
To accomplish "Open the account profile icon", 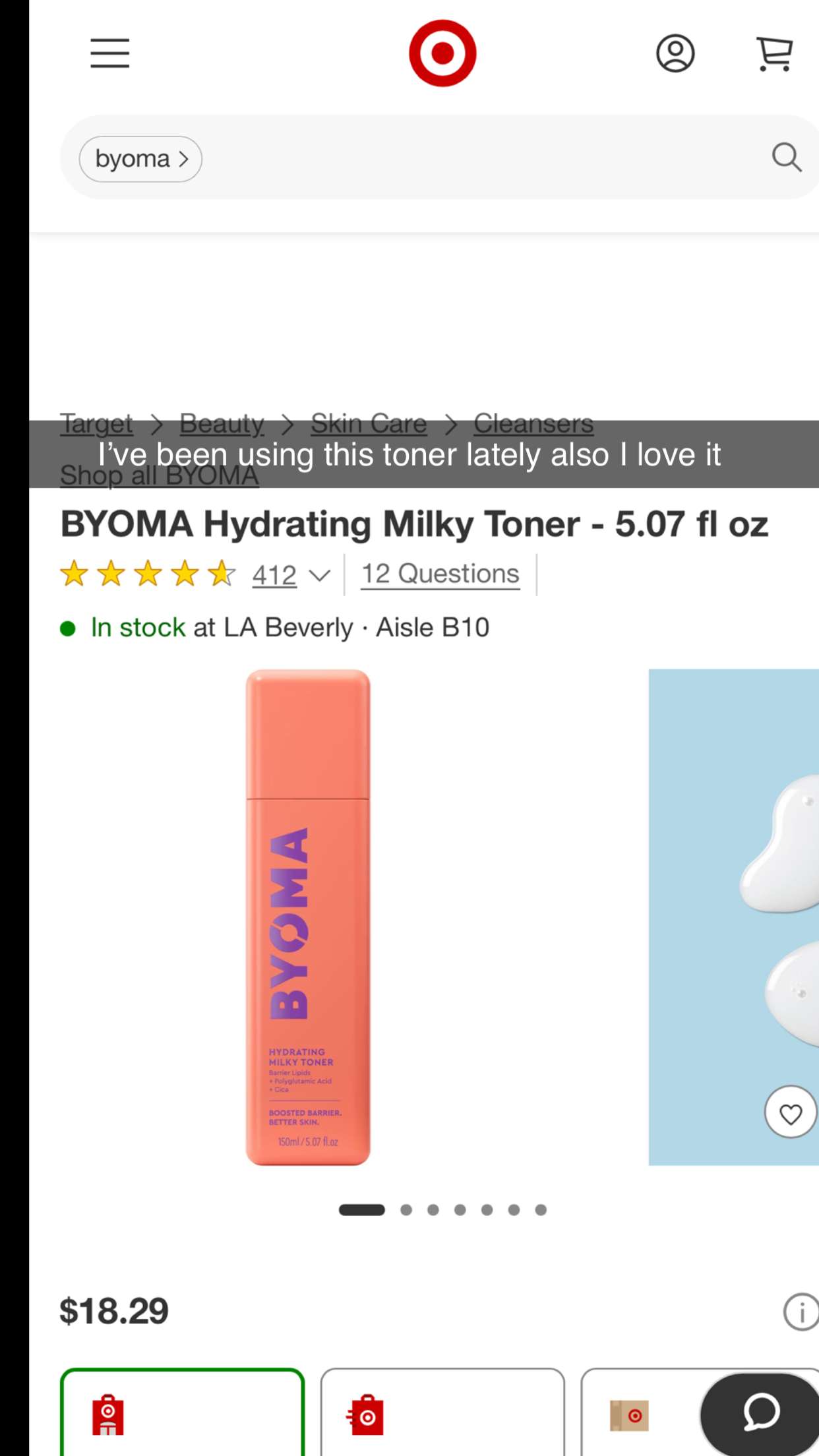I will point(675,53).
